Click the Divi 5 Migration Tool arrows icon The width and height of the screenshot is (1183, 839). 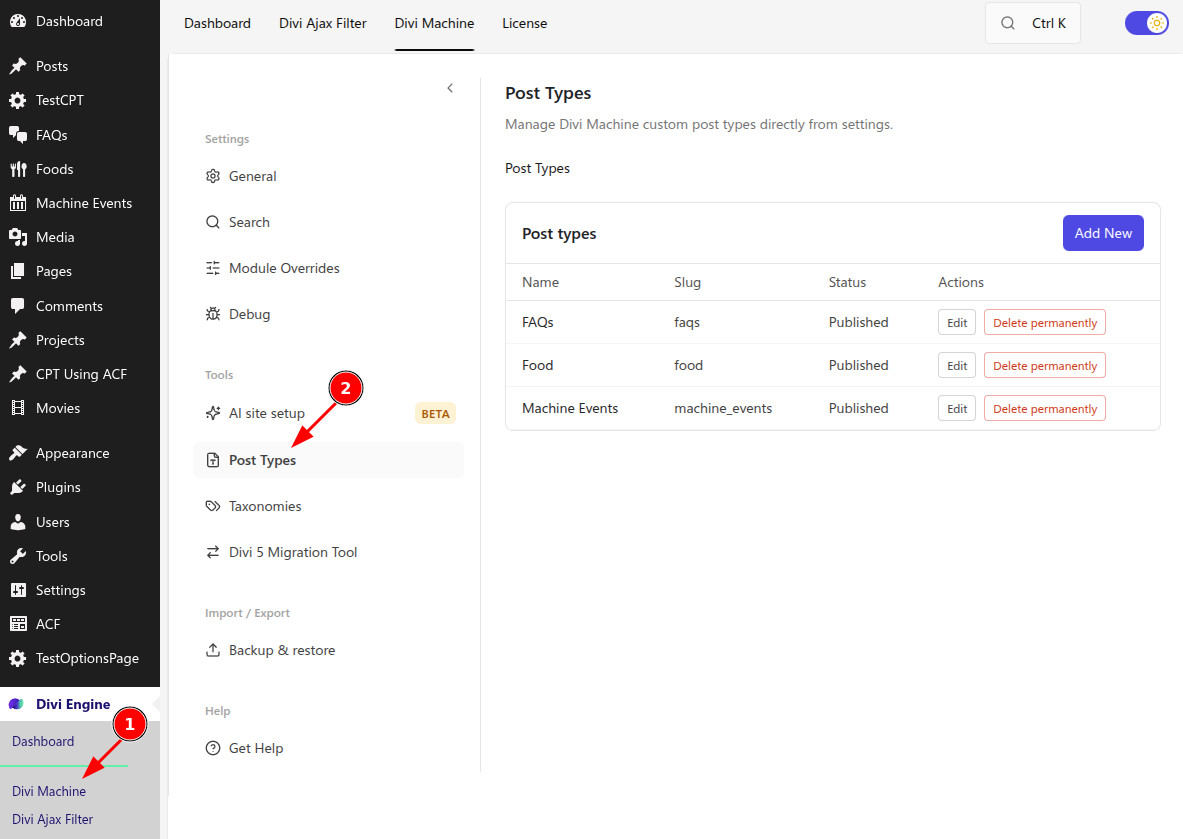213,552
